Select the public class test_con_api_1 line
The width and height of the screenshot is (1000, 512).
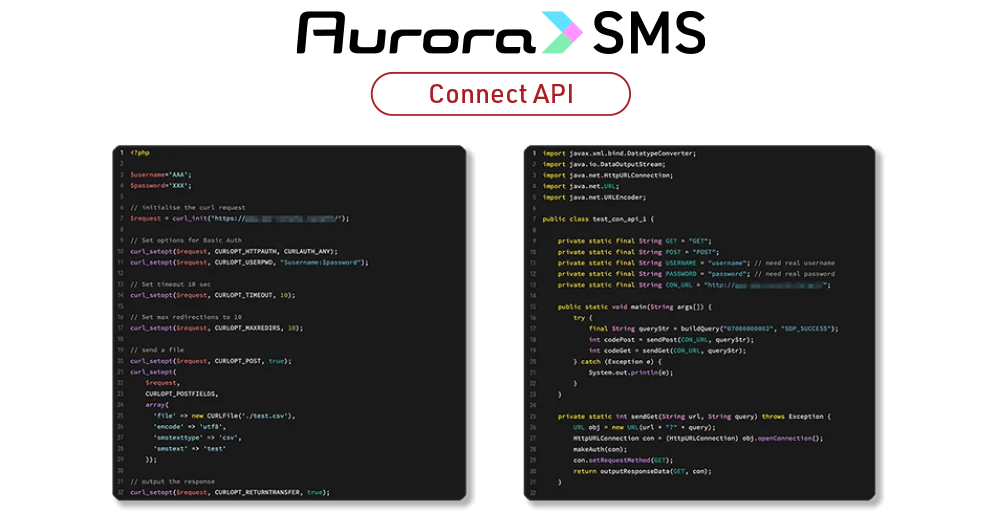(598, 219)
